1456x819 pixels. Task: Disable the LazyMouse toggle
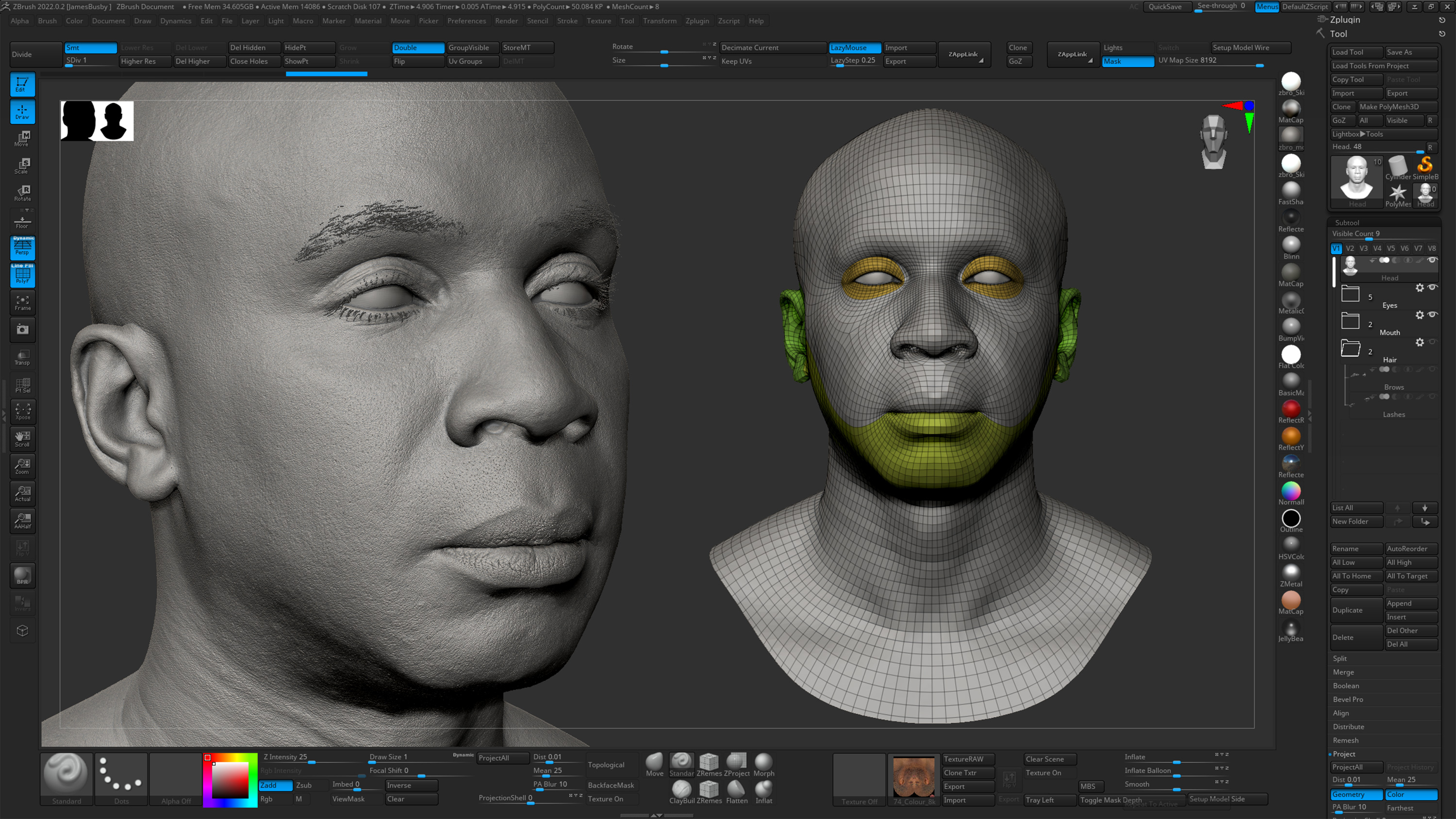[x=854, y=48]
